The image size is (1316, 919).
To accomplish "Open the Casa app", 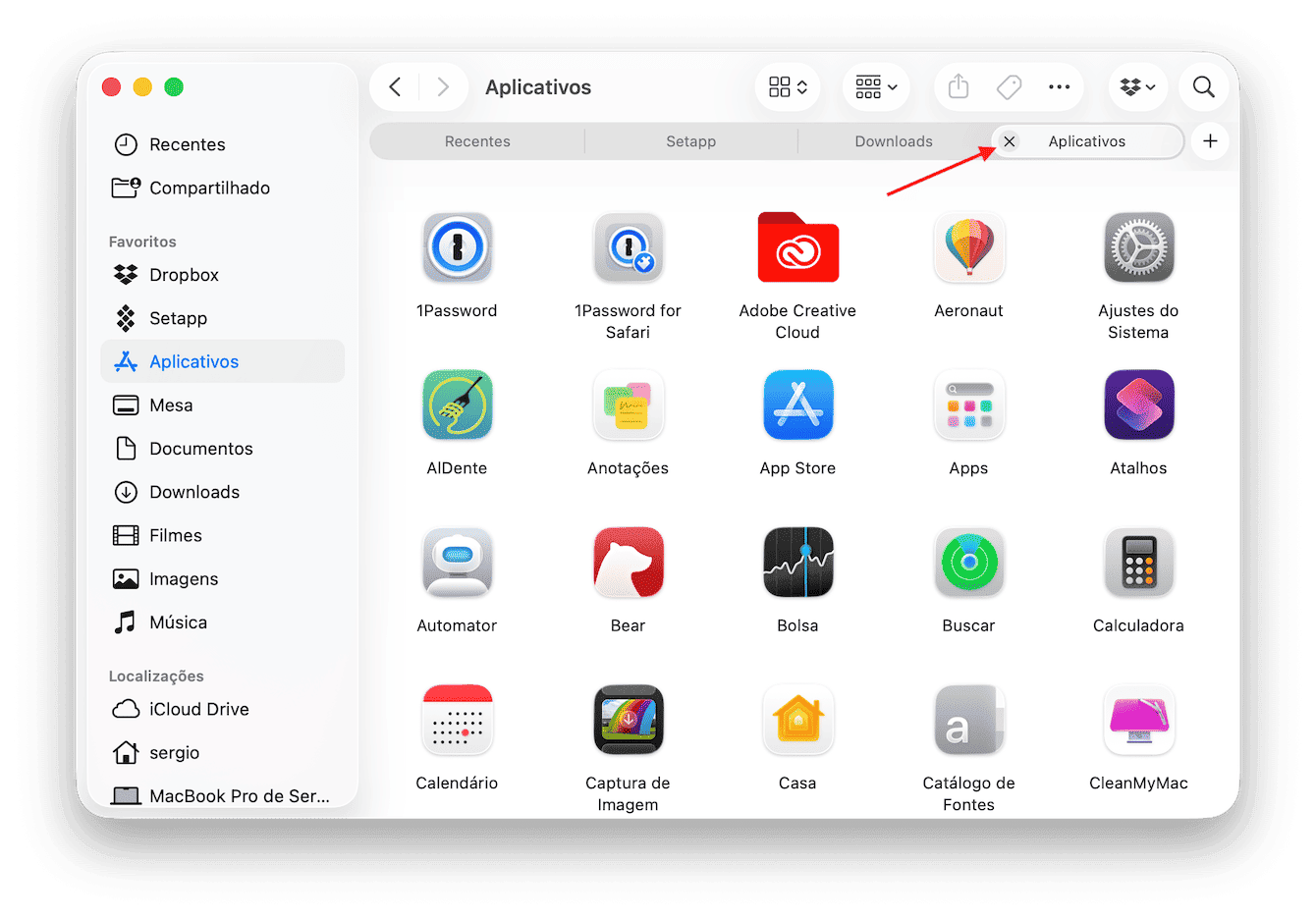I will tap(797, 720).
